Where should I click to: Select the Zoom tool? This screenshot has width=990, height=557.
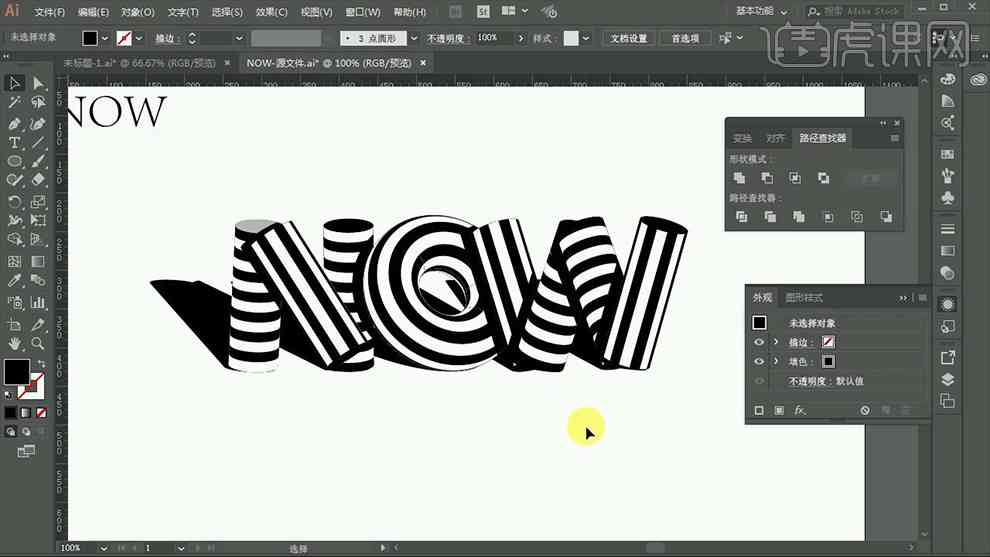[x=38, y=344]
